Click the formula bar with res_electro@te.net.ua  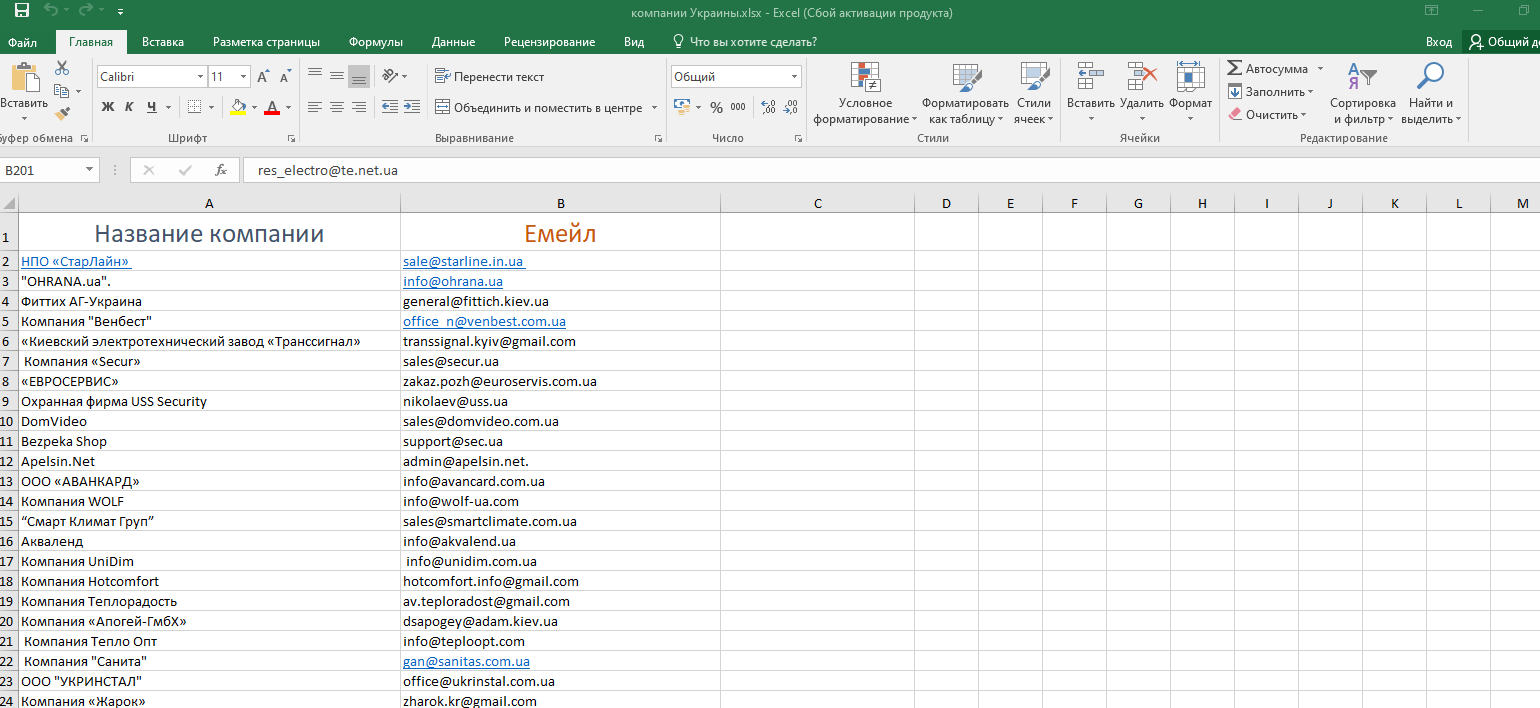(890, 171)
